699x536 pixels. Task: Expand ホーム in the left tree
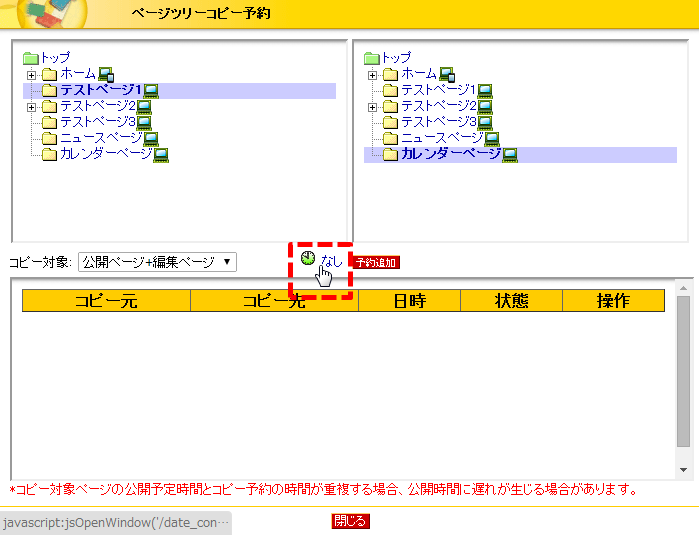[x=31, y=75]
